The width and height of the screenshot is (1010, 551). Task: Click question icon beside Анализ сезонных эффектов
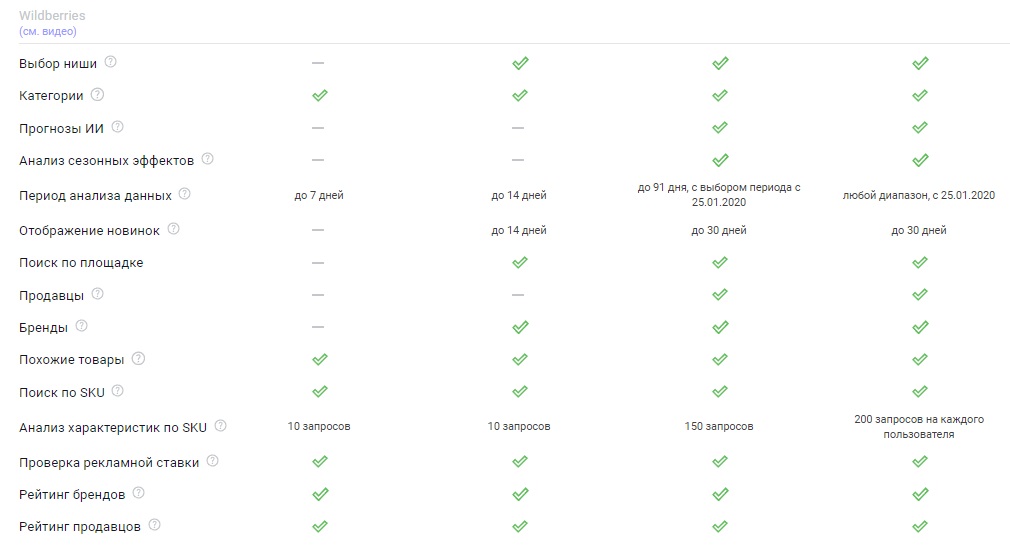pyautogui.click(x=207, y=159)
